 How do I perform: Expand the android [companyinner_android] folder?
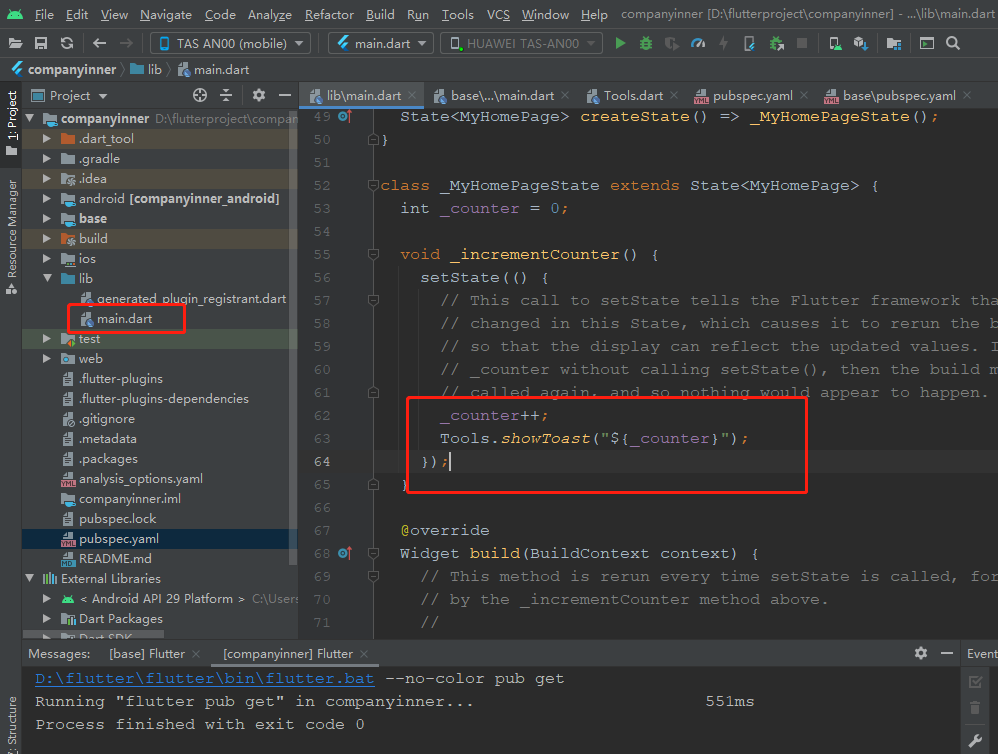(x=46, y=198)
